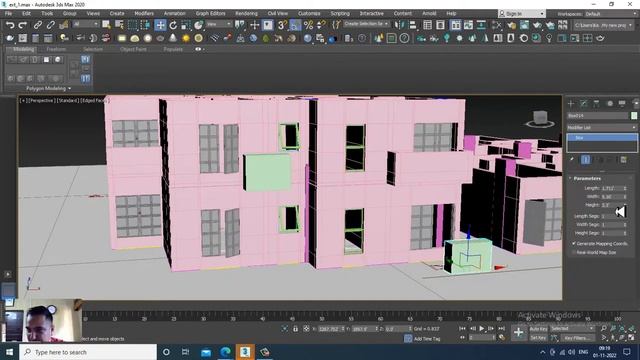Image resolution: width=640 pixels, height=360 pixels.
Task: Toggle the Angle Snap icon
Action: pyautogui.click(x=295, y=25)
